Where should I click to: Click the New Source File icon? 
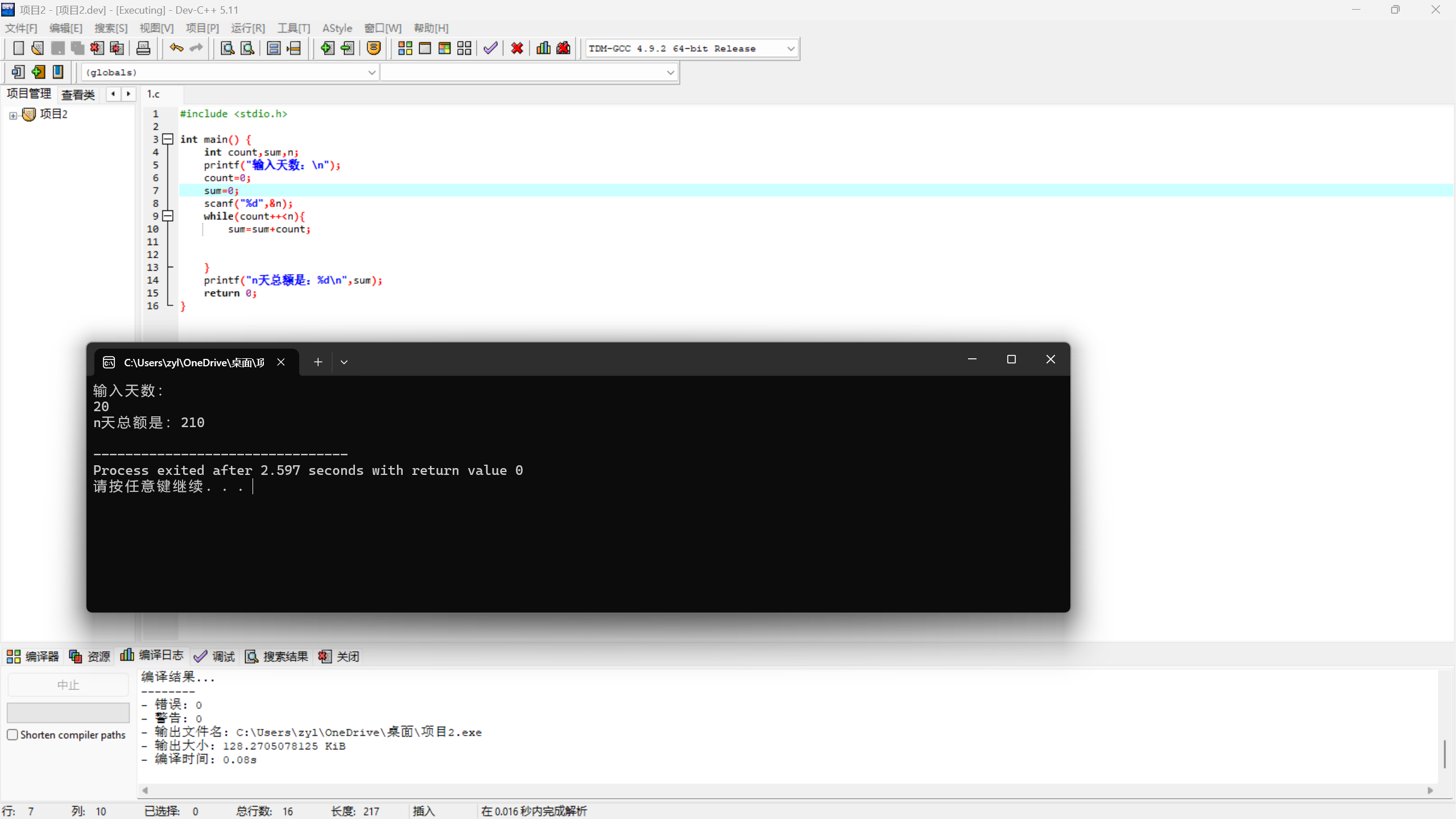tap(18, 48)
